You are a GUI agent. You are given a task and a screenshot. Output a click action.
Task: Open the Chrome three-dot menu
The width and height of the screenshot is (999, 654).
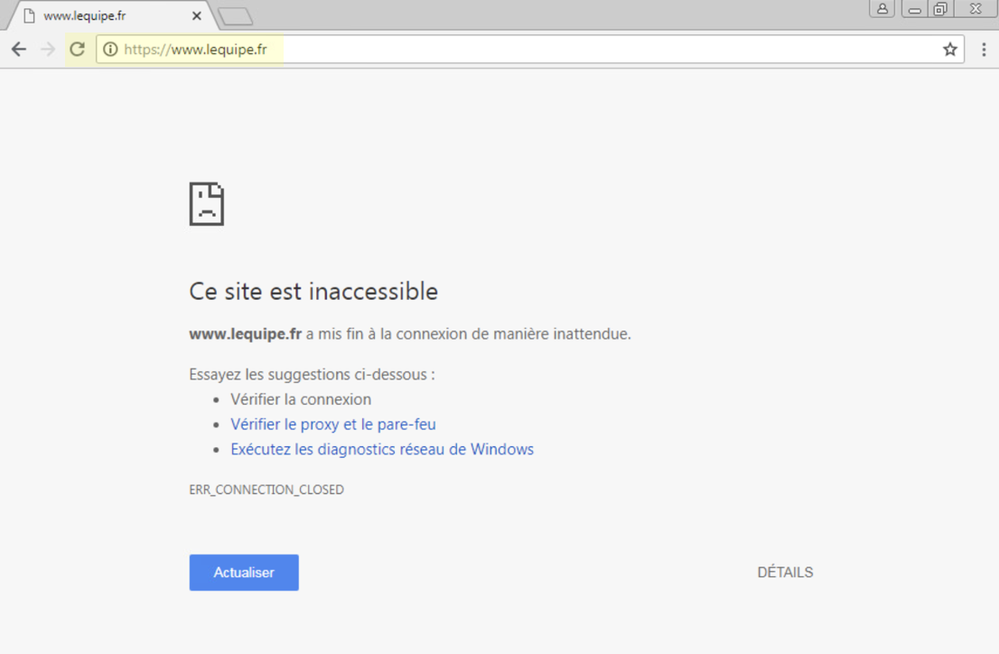click(984, 49)
